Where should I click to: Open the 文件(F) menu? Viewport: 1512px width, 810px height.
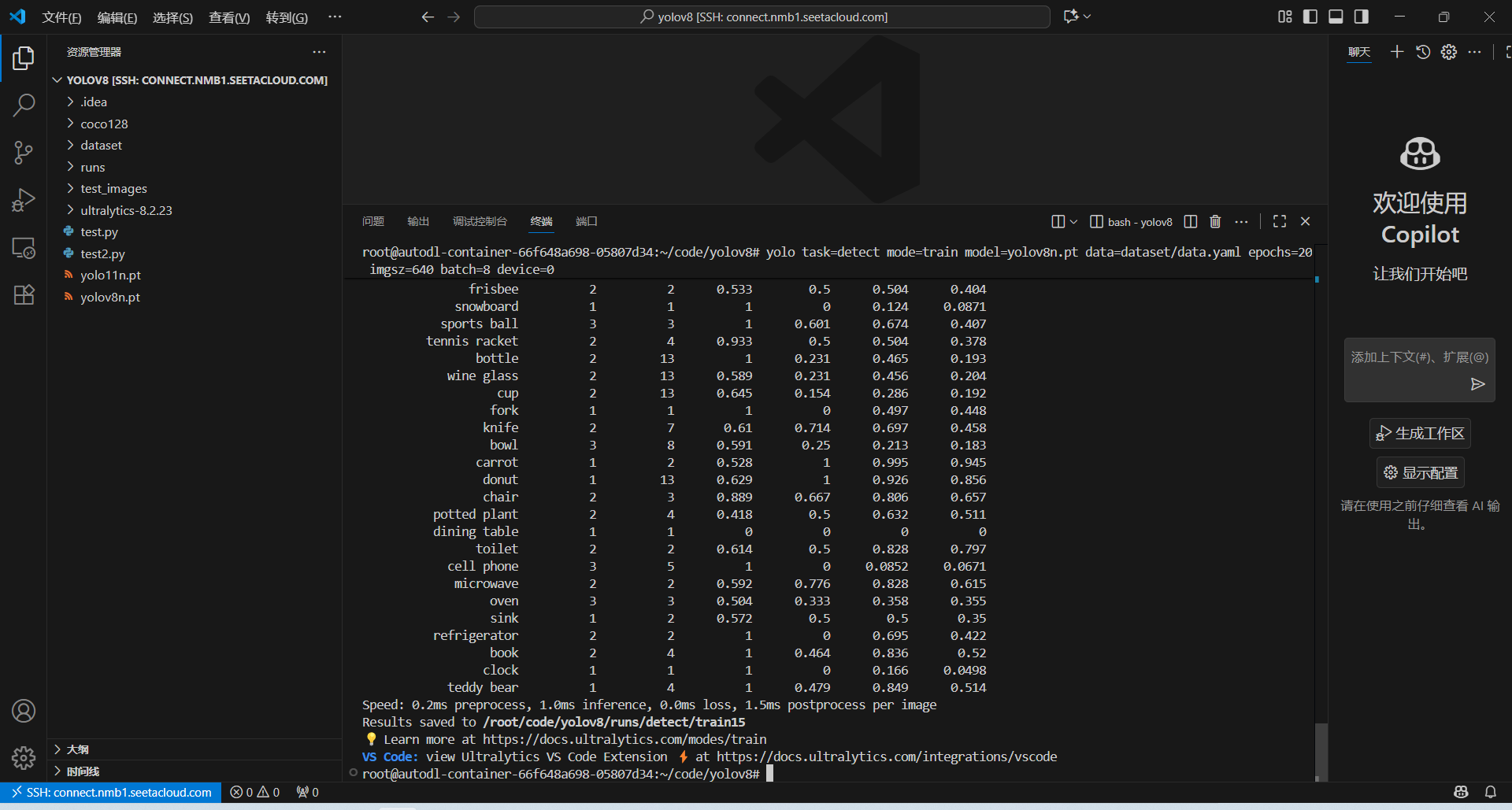(x=61, y=17)
